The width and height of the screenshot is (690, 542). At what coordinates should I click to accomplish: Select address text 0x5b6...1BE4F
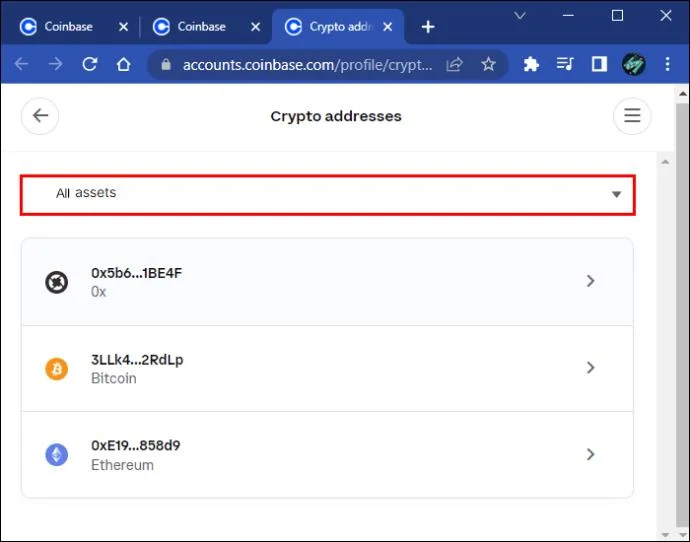click(x=136, y=273)
